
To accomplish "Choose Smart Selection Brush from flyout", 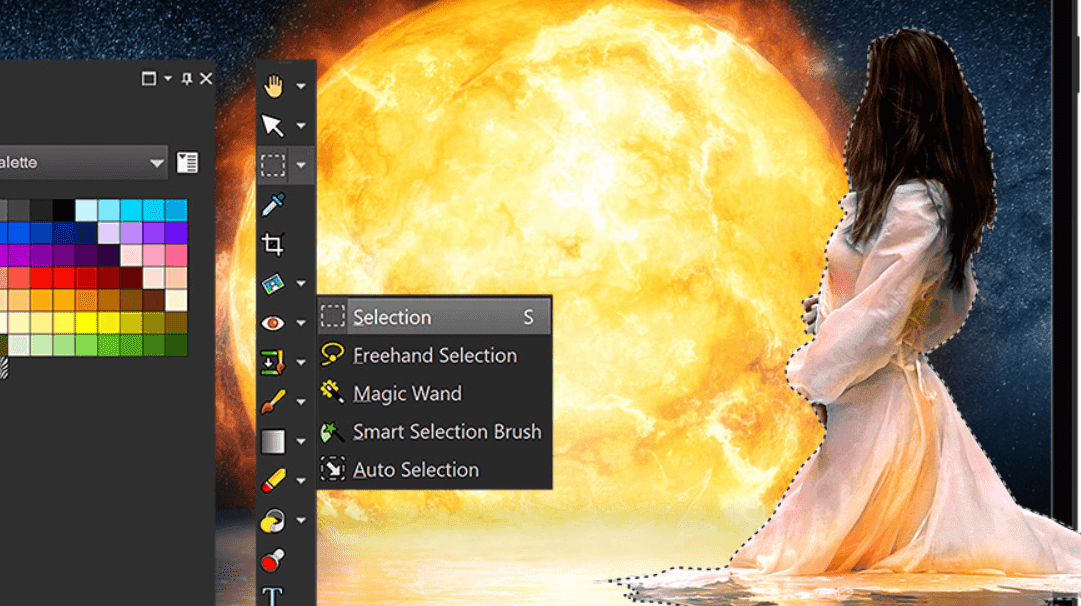I will tap(434, 432).
